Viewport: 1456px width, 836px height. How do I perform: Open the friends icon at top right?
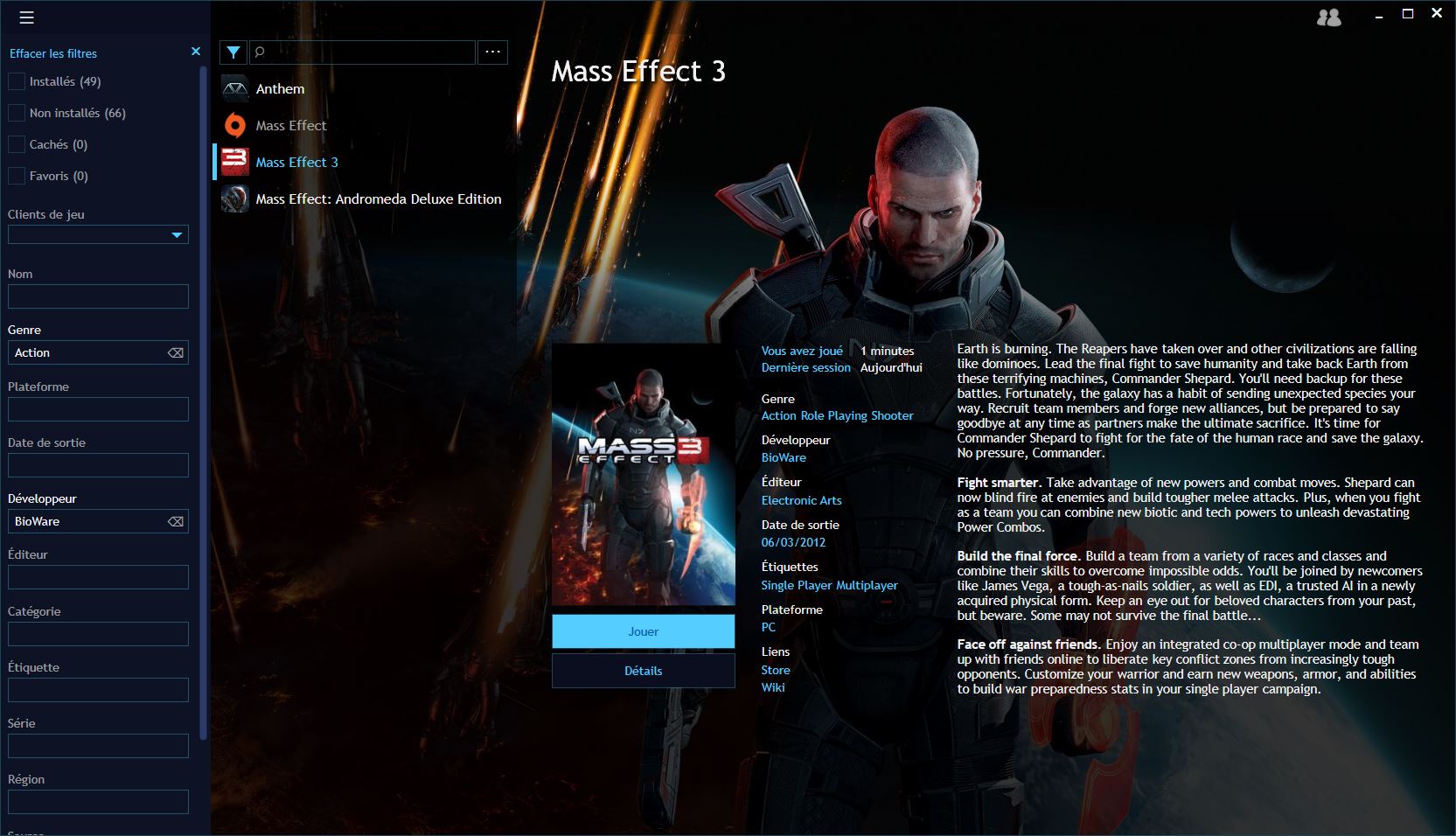(1329, 17)
